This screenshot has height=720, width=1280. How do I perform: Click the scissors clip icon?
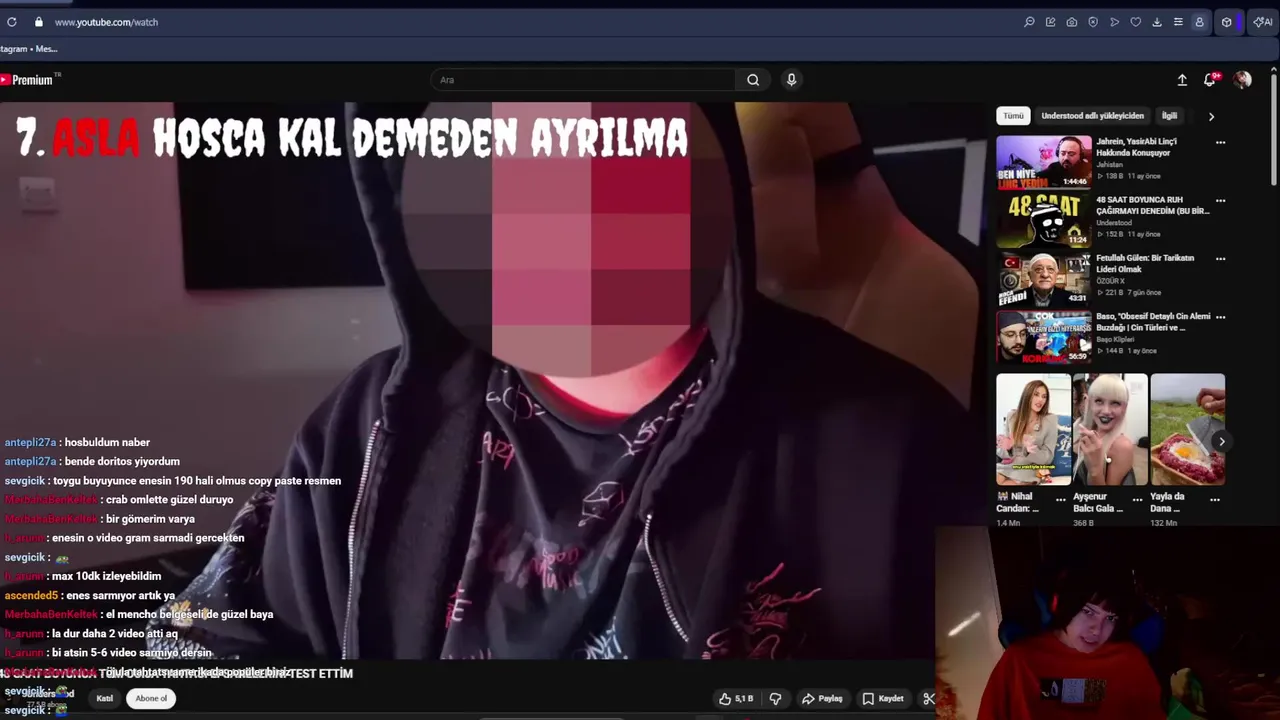point(928,699)
